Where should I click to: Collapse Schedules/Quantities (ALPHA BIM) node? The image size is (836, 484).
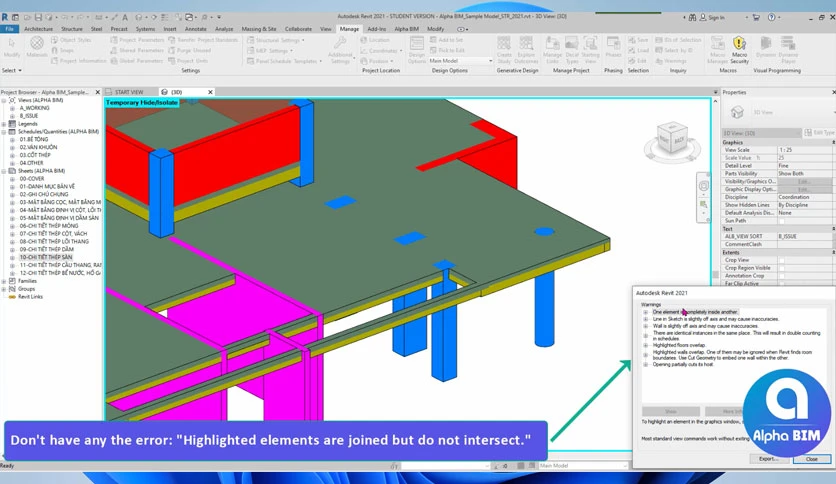4,132
